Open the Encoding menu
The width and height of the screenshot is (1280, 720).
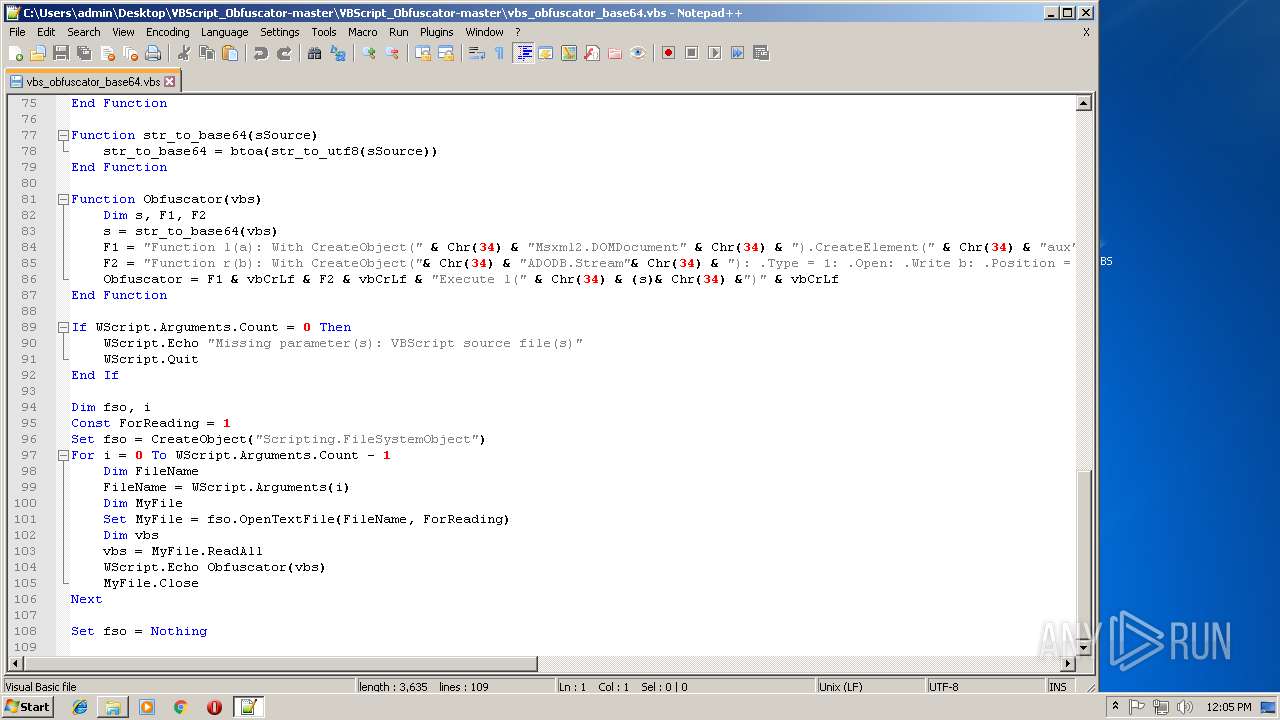[x=167, y=32]
